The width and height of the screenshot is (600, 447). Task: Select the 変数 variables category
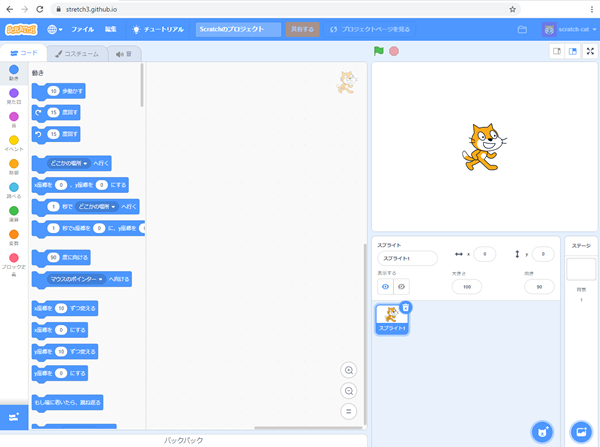pyautogui.click(x=14, y=237)
